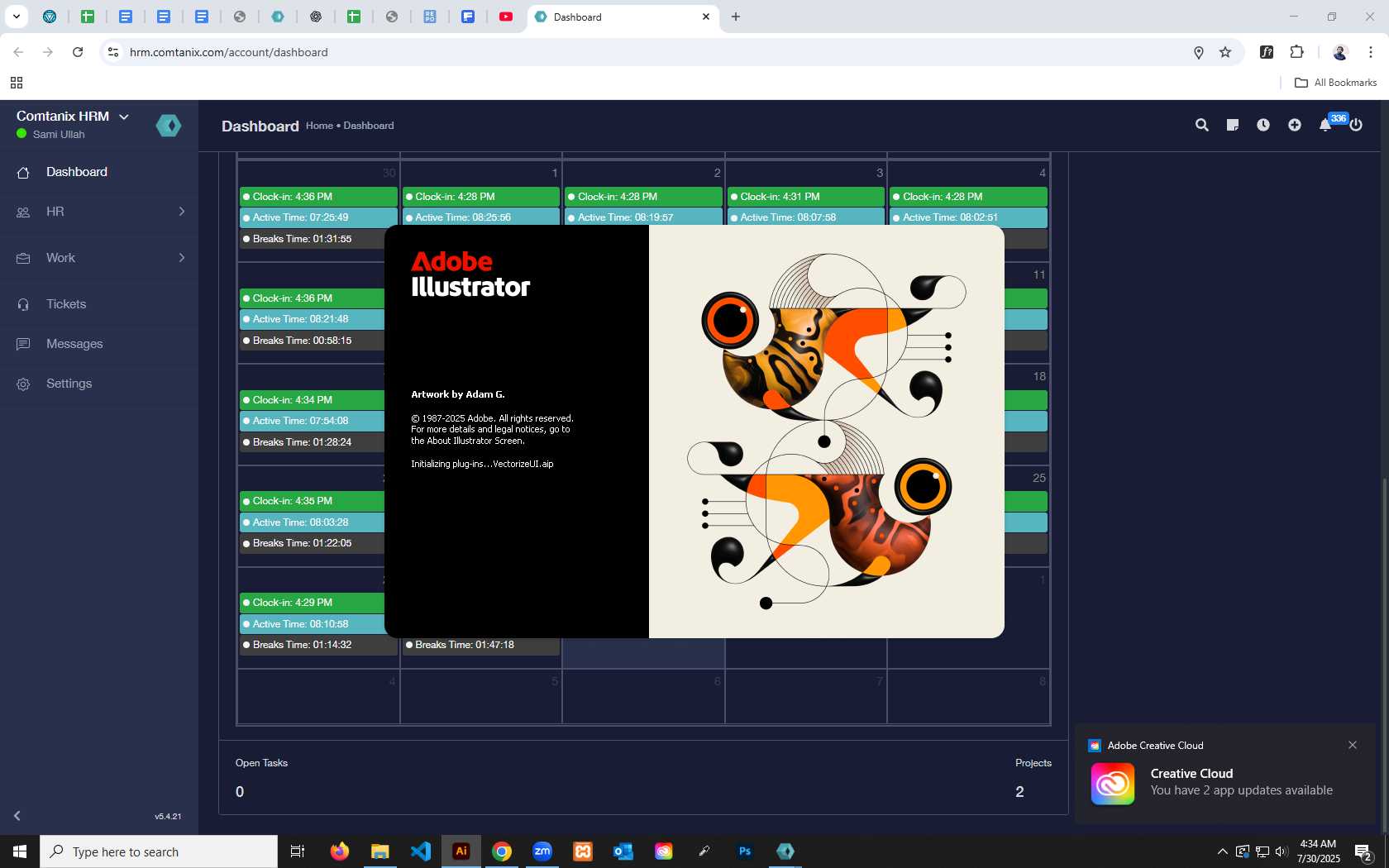
Task: Close the Dashboard tab
Action: pos(706,17)
